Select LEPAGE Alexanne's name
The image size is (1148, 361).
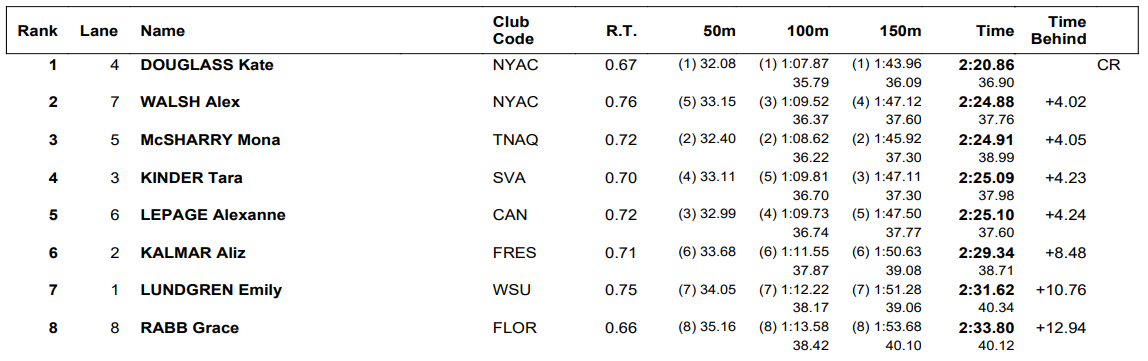213,215
